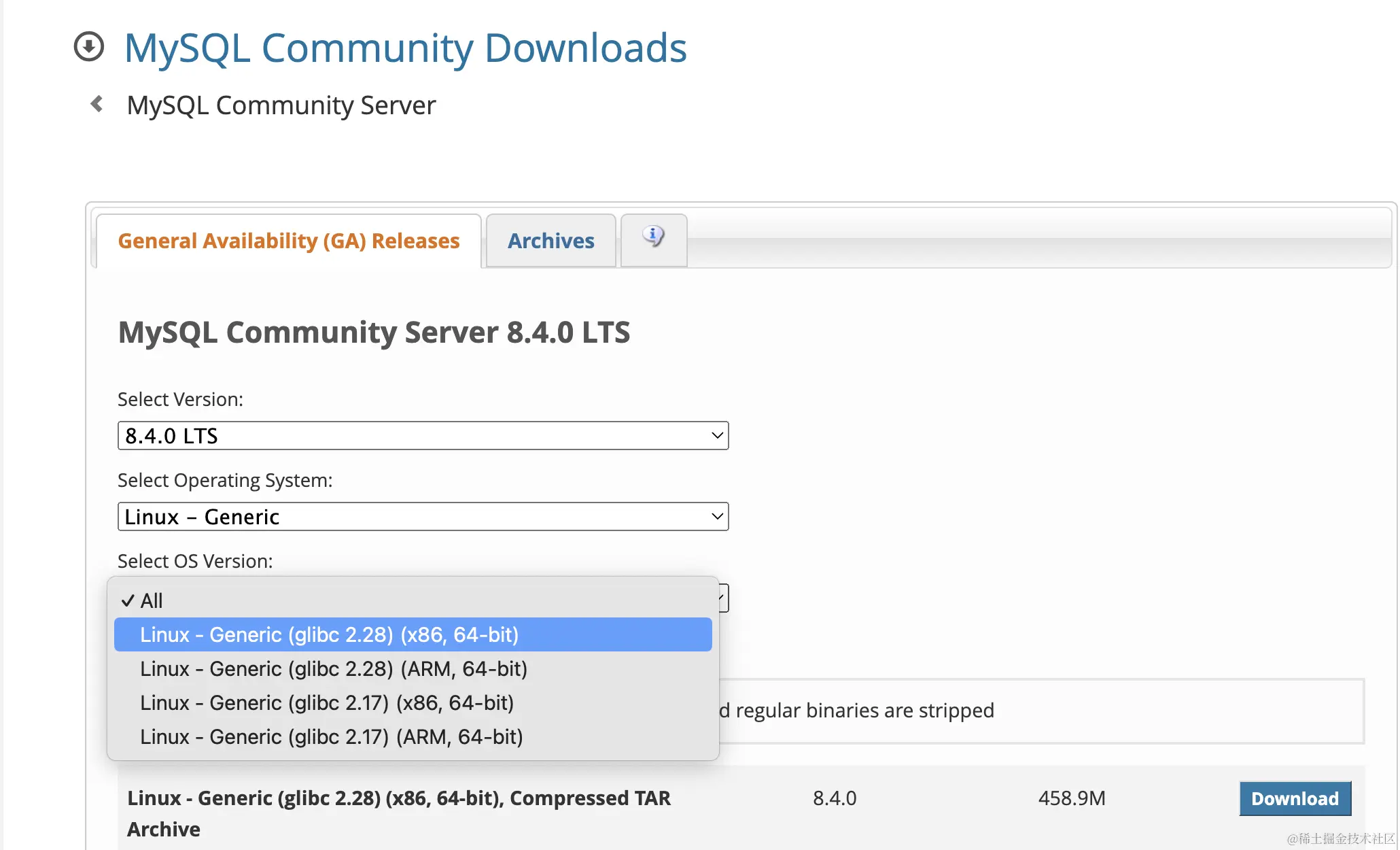Click the MySQL Community Server breadcrumb text
This screenshot has width=1400, height=850.
click(x=281, y=105)
